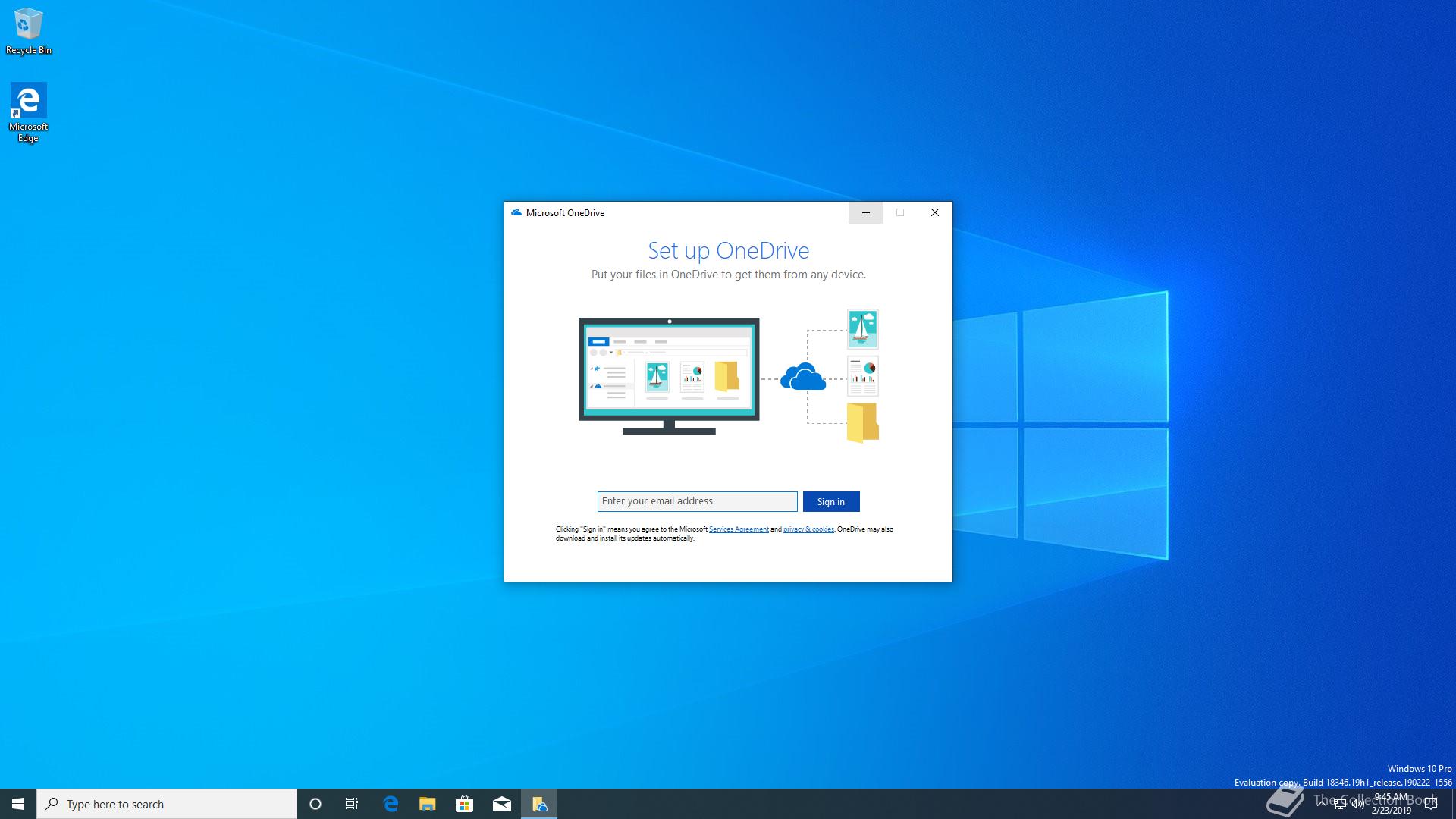Open the Windows Start menu
Viewport: 1456px width, 819px height.
point(18,804)
